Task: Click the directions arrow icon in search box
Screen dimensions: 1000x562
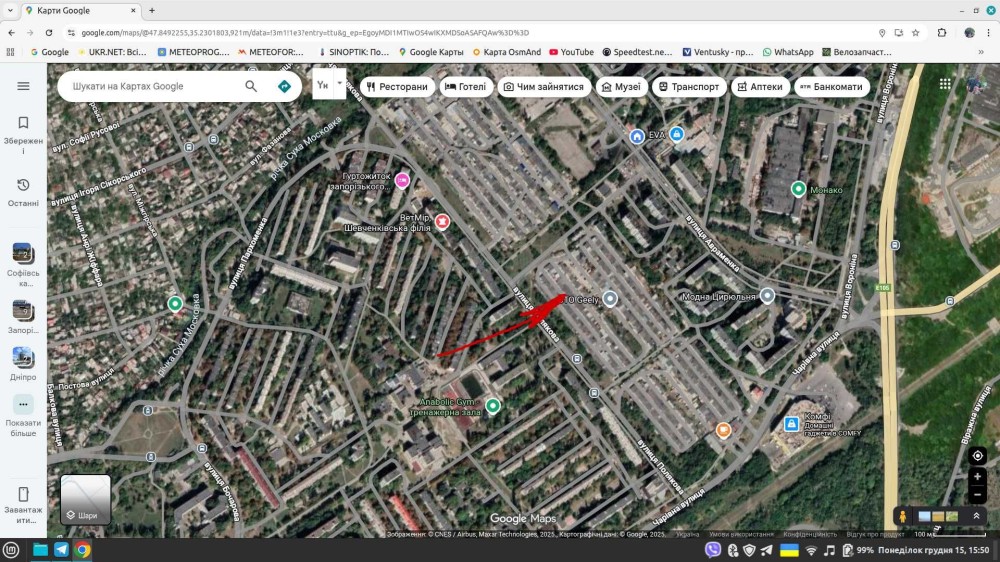Action: tap(284, 86)
